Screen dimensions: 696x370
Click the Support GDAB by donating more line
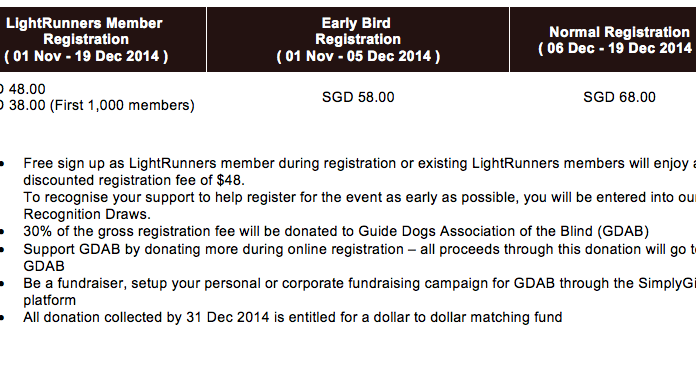[x=360, y=249]
